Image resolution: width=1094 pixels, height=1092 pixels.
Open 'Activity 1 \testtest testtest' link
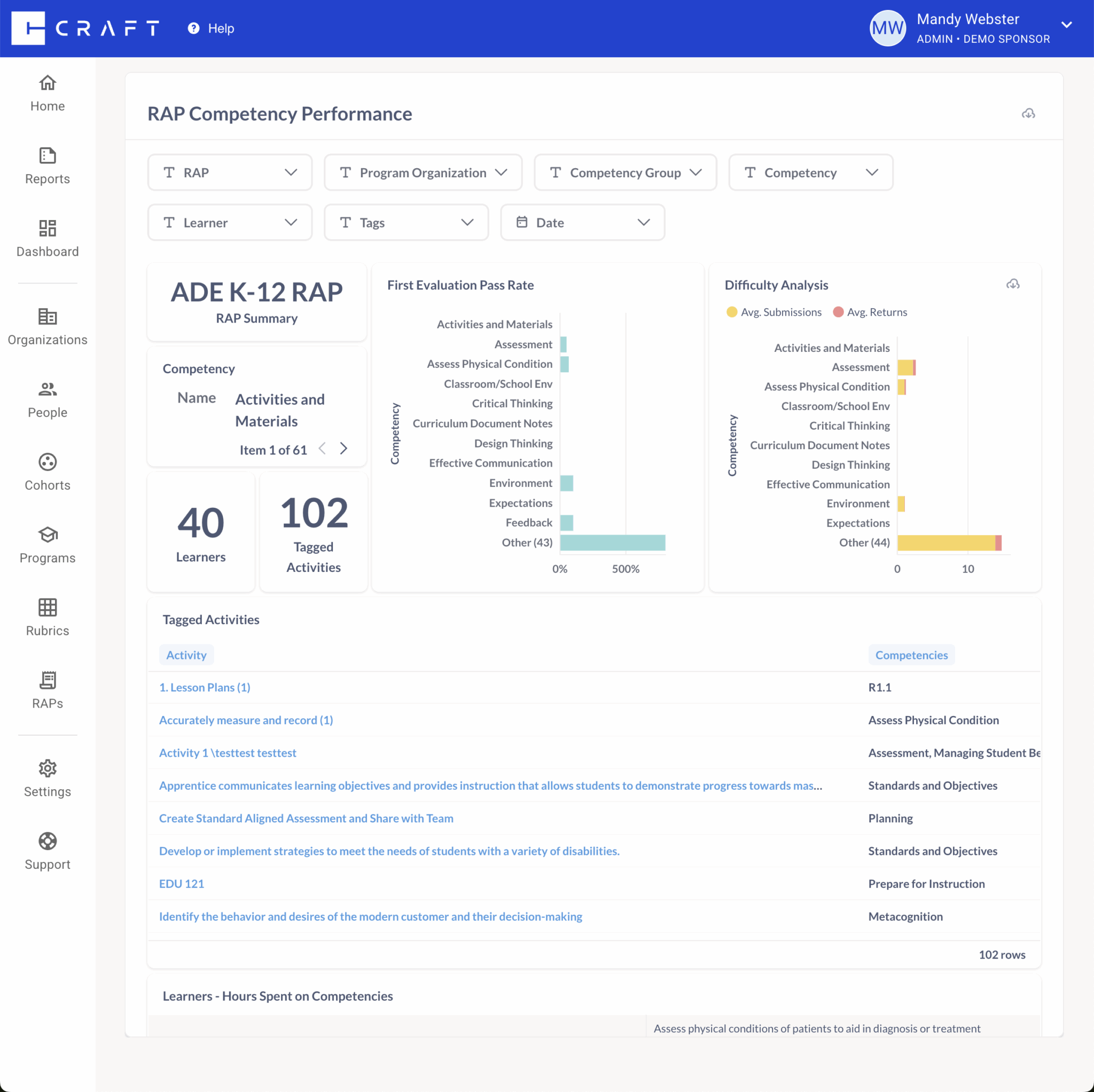click(x=228, y=753)
